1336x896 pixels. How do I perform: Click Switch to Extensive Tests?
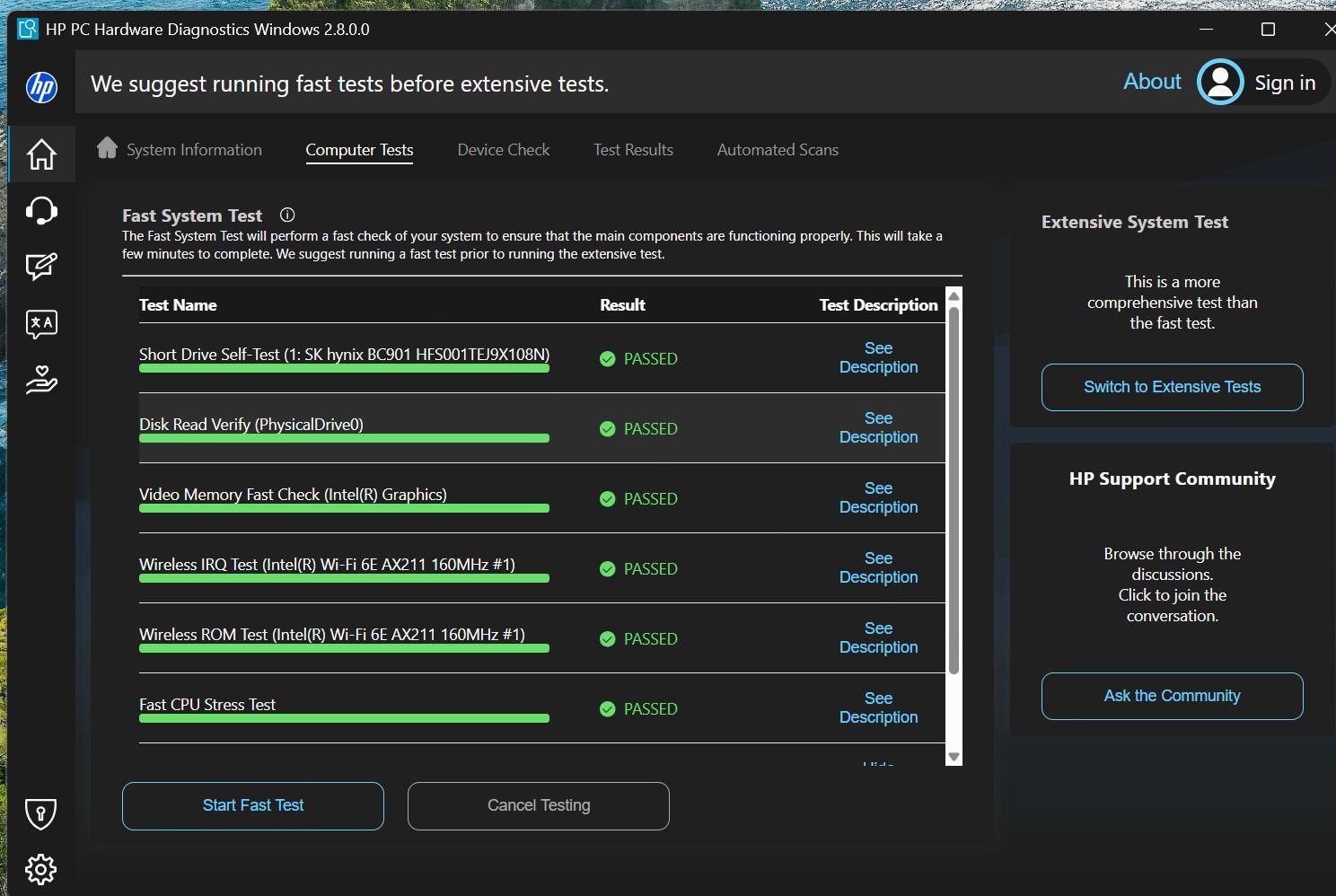click(1172, 387)
